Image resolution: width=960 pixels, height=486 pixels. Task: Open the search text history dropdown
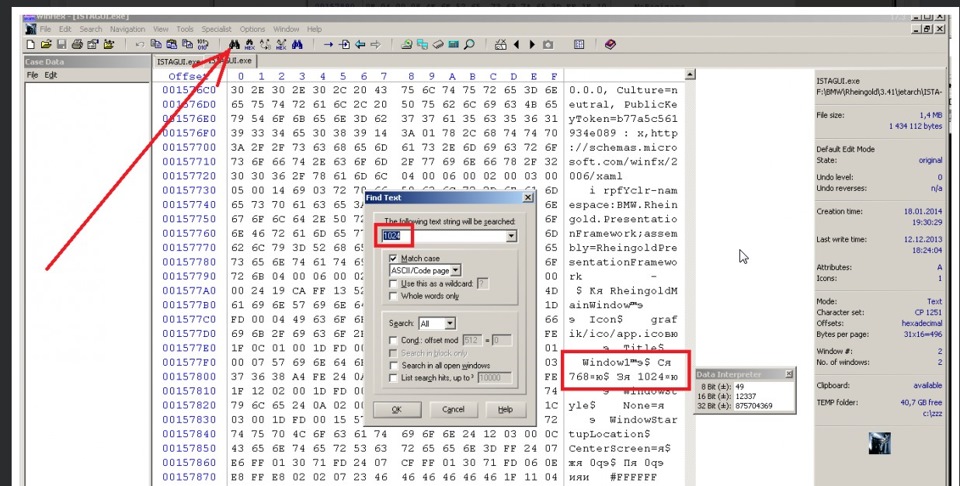point(511,236)
